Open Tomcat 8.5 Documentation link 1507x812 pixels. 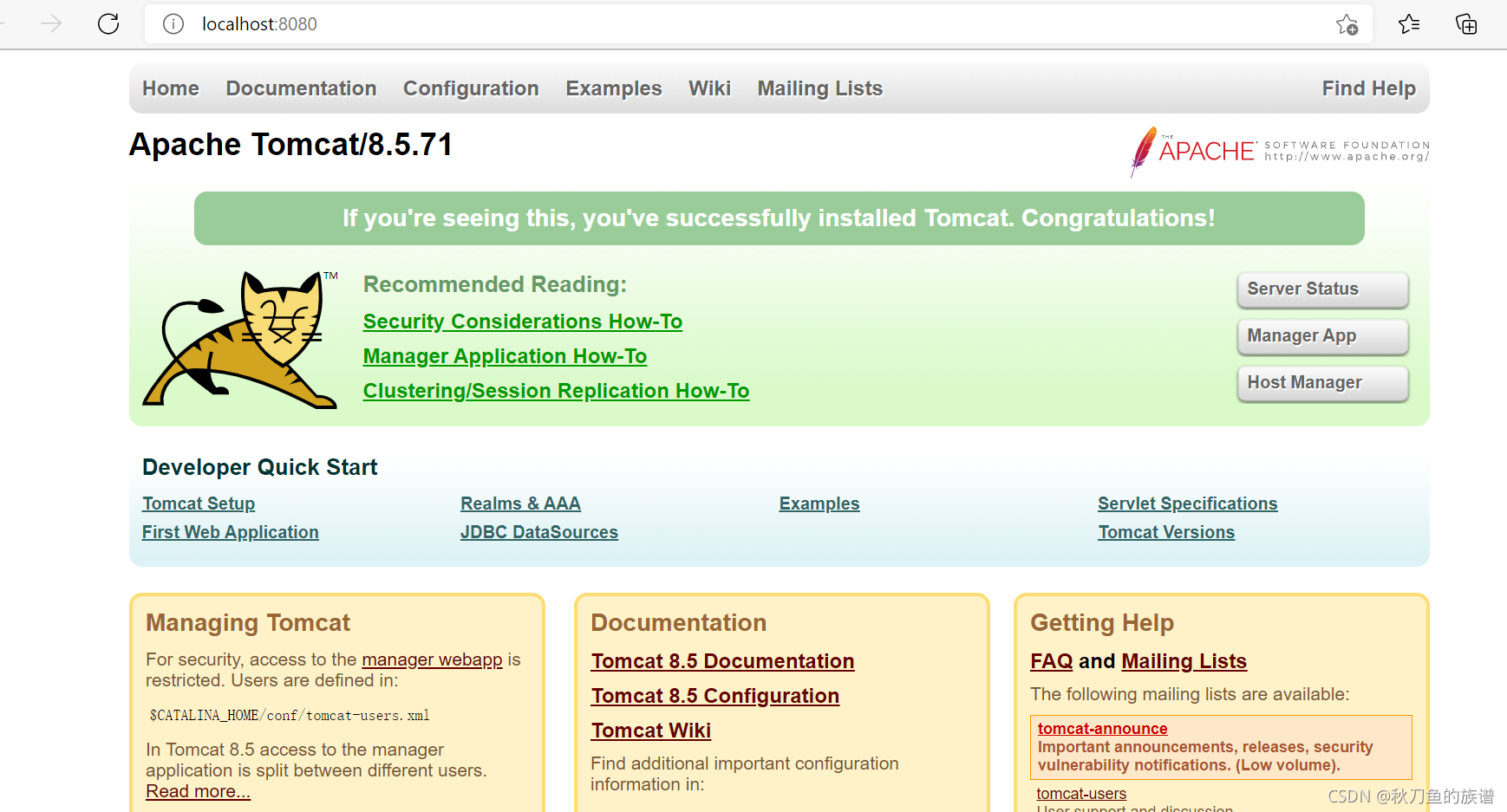[722, 661]
